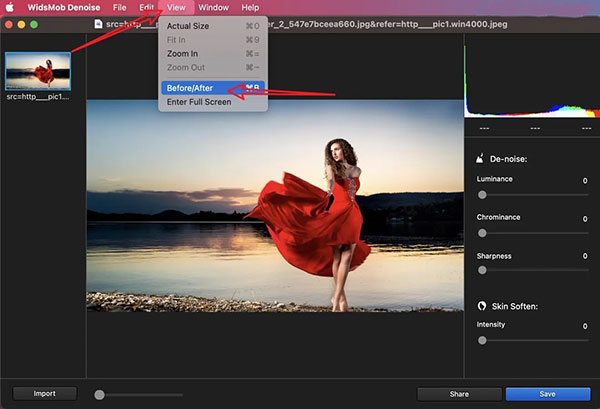Choose Zoom In from View menu
The image size is (600, 409).
point(213,54)
